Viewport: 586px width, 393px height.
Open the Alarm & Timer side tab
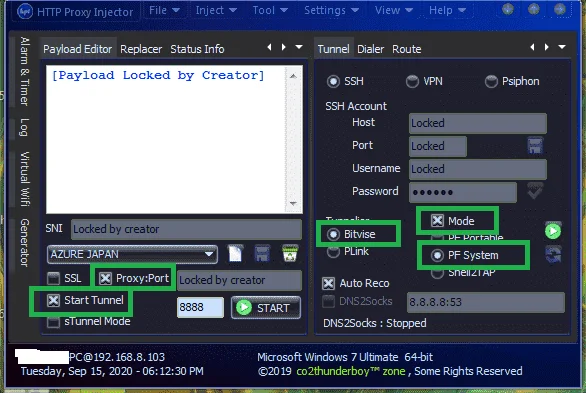pos(25,71)
